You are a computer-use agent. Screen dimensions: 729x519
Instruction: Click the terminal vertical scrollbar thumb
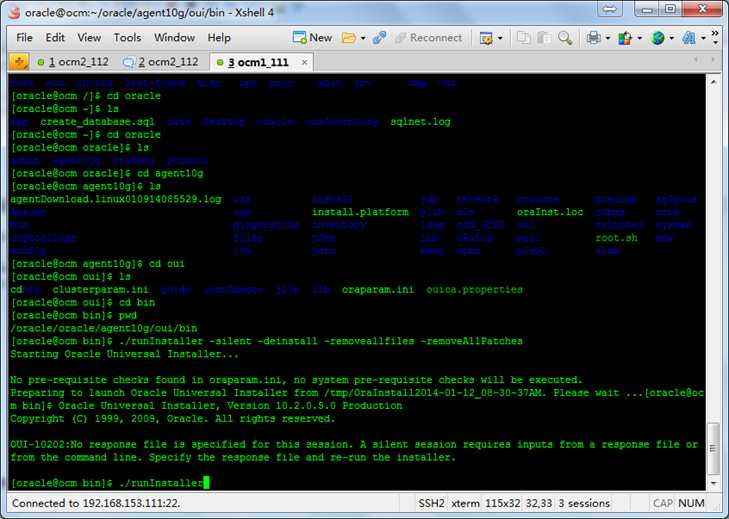click(x=713, y=448)
